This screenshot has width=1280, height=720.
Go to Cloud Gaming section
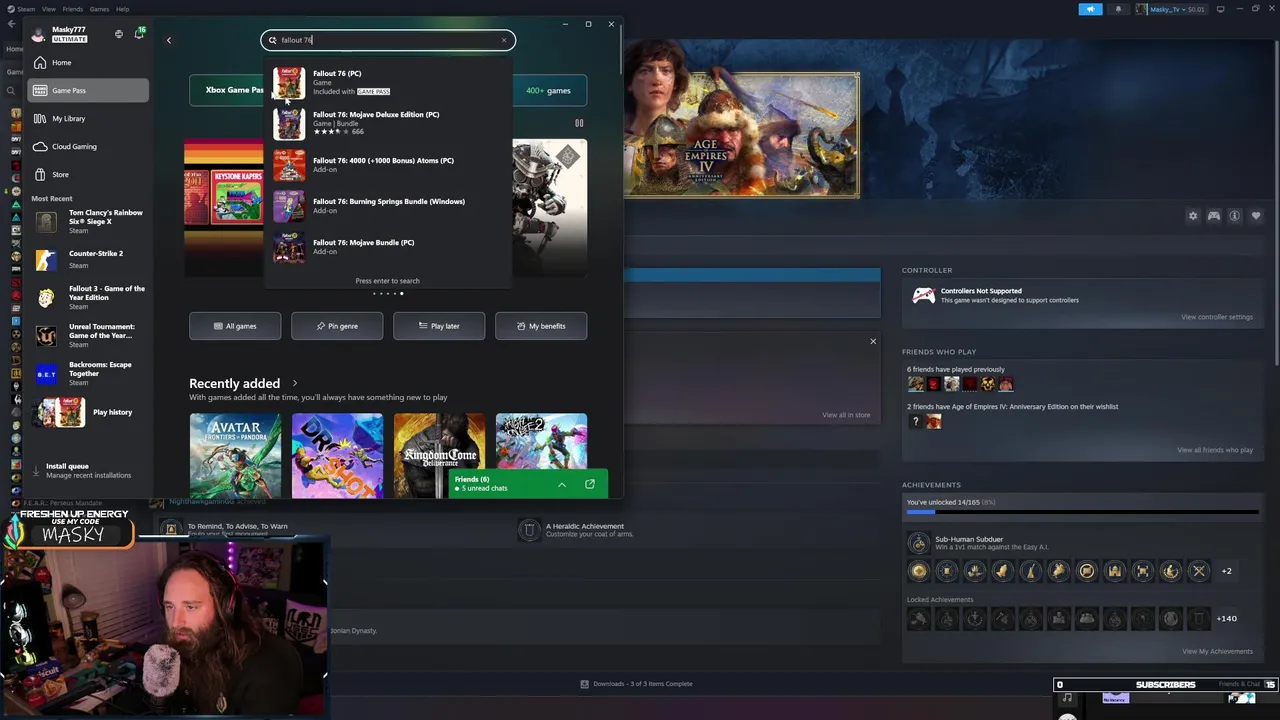click(x=88, y=146)
